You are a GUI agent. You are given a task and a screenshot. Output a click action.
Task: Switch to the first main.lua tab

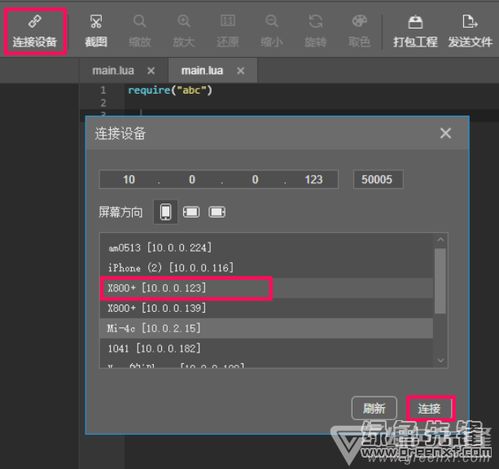coord(113,70)
